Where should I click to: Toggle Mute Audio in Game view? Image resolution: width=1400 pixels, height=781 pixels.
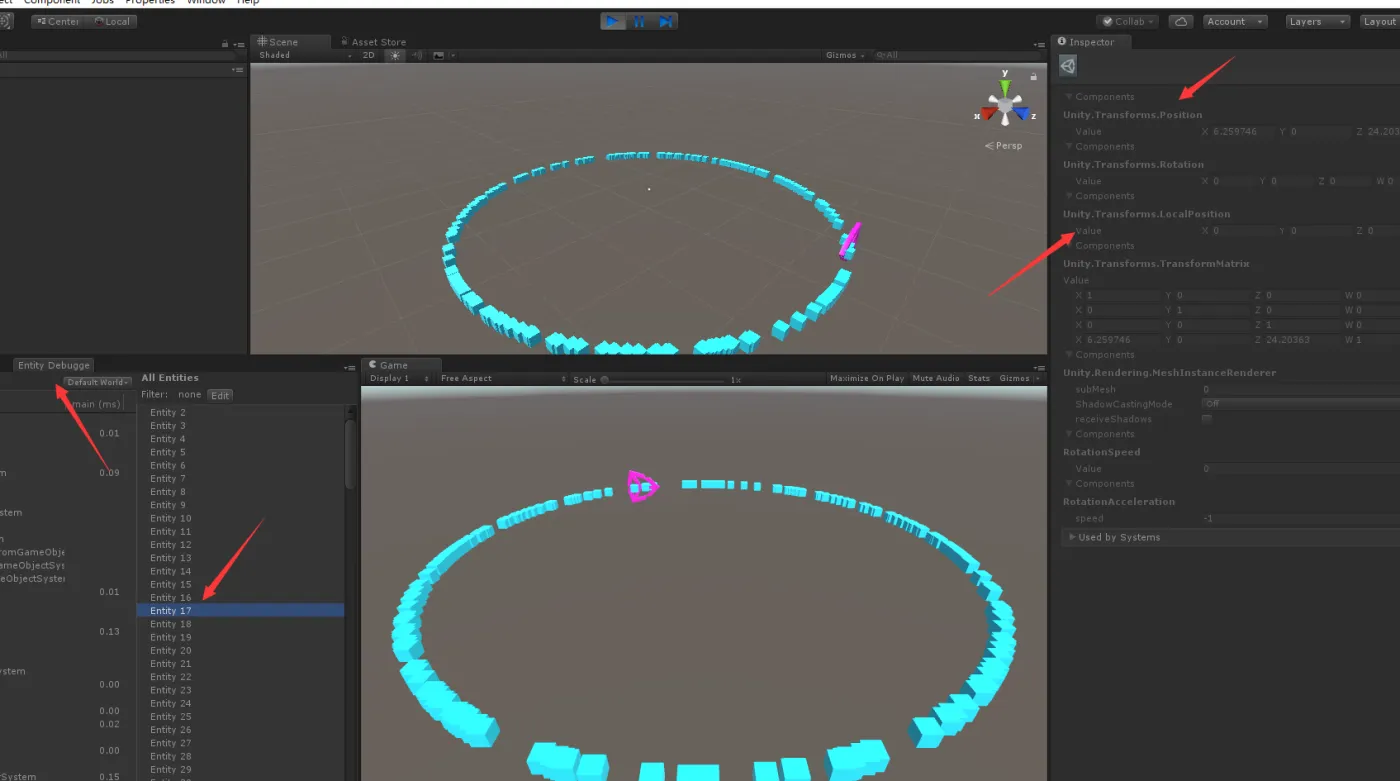coord(936,379)
